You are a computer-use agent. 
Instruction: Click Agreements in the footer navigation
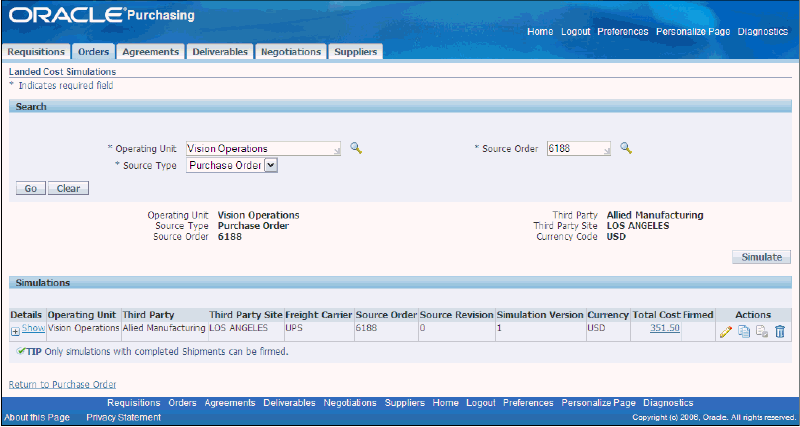coord(230,403)
